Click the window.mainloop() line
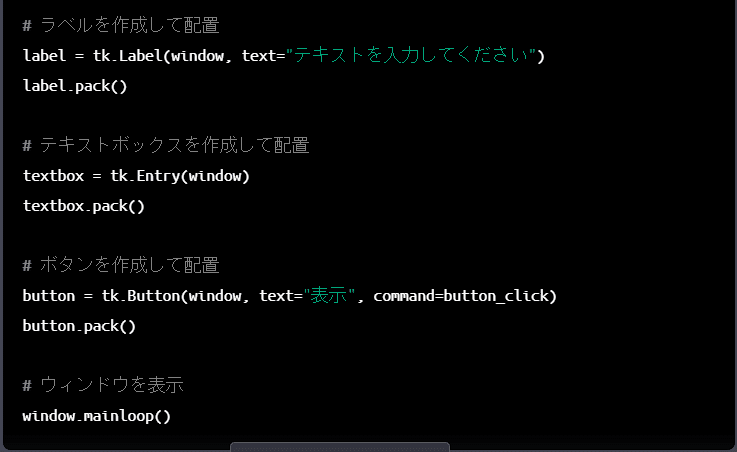The width and height of the screenshot is (737, 452). pos(96,416)
